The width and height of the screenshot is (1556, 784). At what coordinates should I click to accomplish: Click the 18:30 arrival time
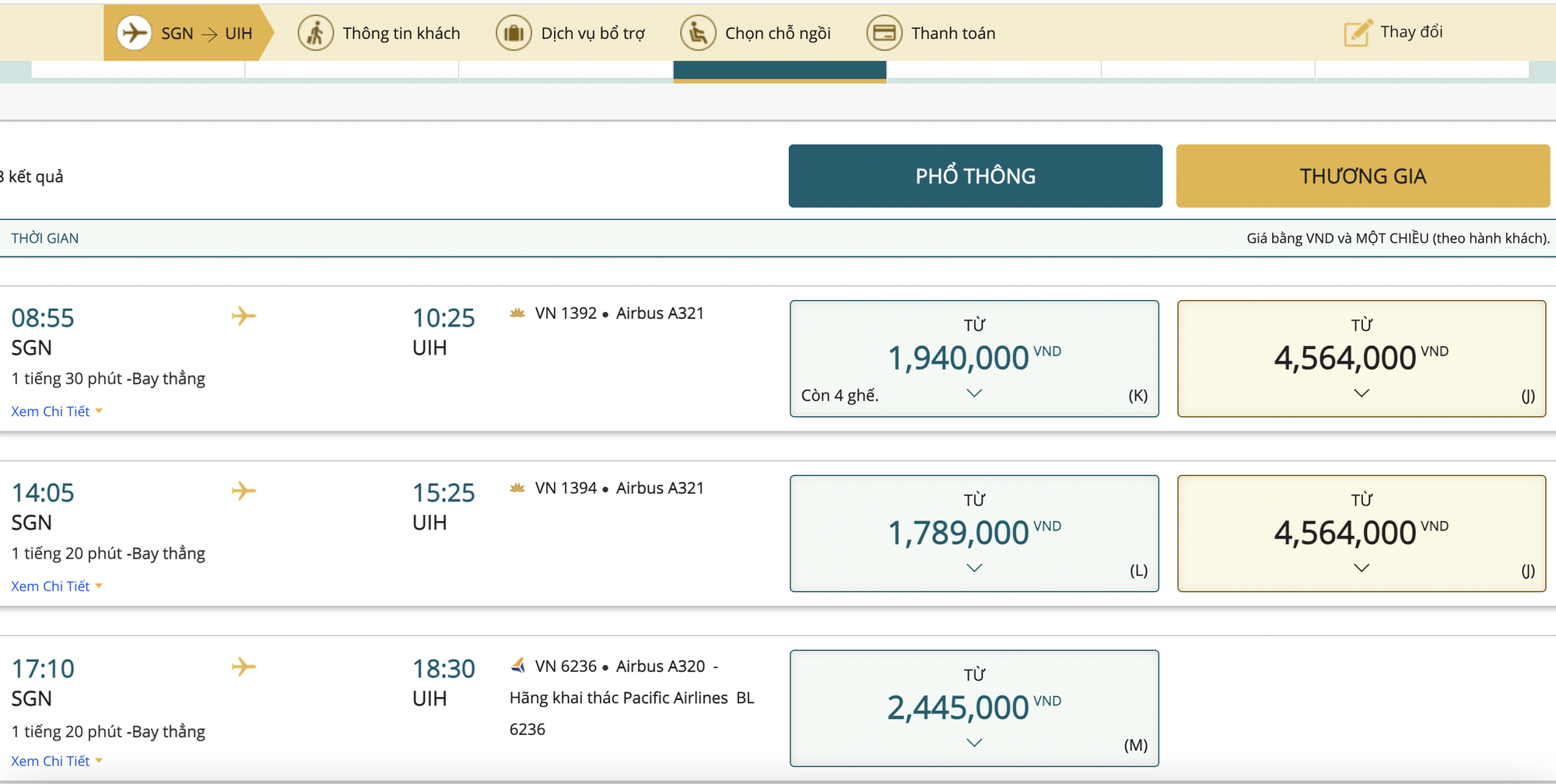pyautogui.click(x=443, y=668)
